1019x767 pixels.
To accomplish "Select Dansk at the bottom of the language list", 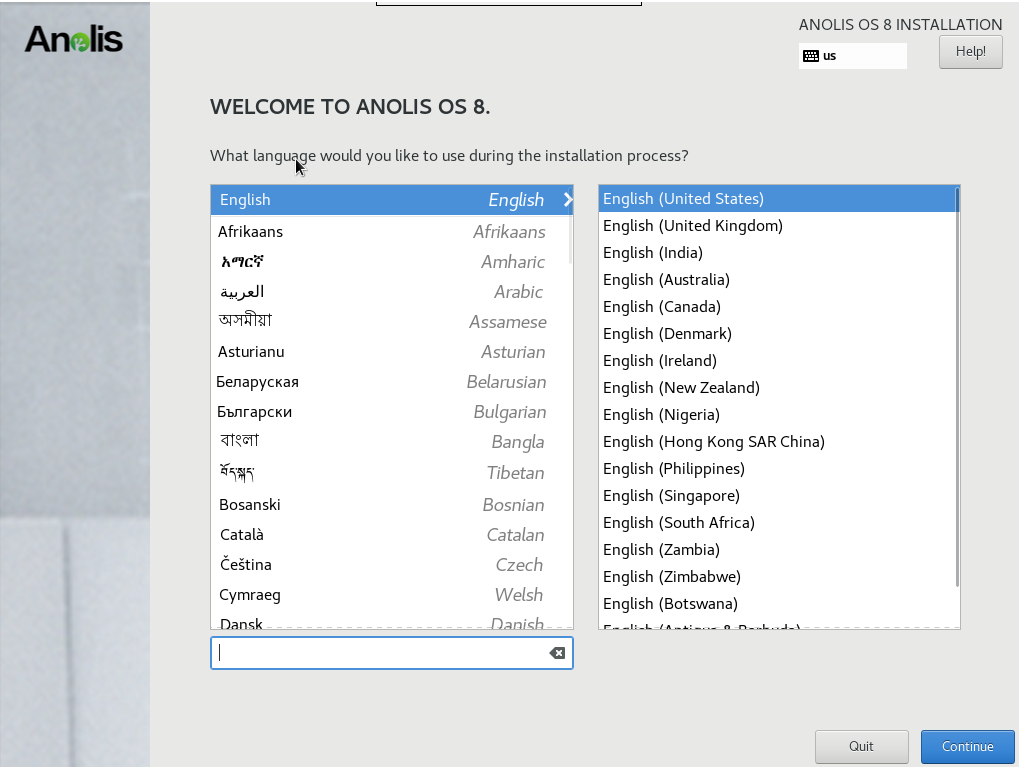I will tap(391, 621).
